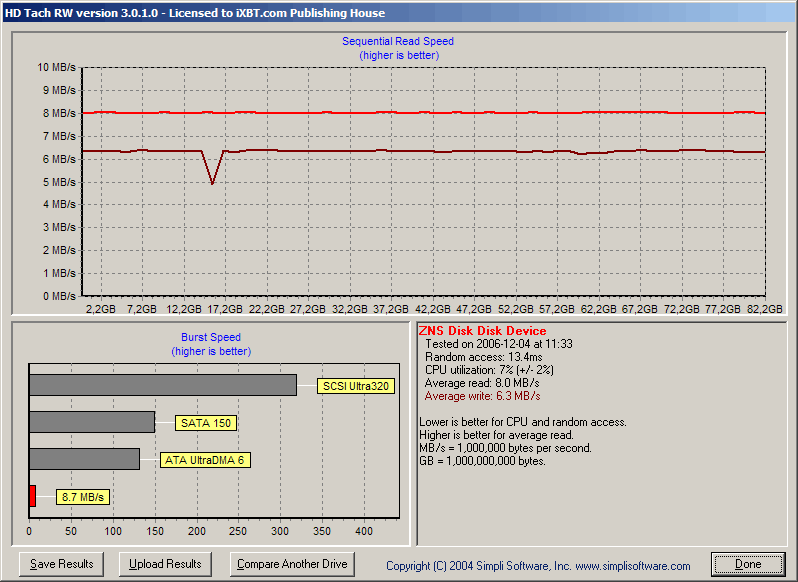The height and width of the screenshot is (582, 798).
Task: Click the 400 burst axis label
Action: (364, 531)
